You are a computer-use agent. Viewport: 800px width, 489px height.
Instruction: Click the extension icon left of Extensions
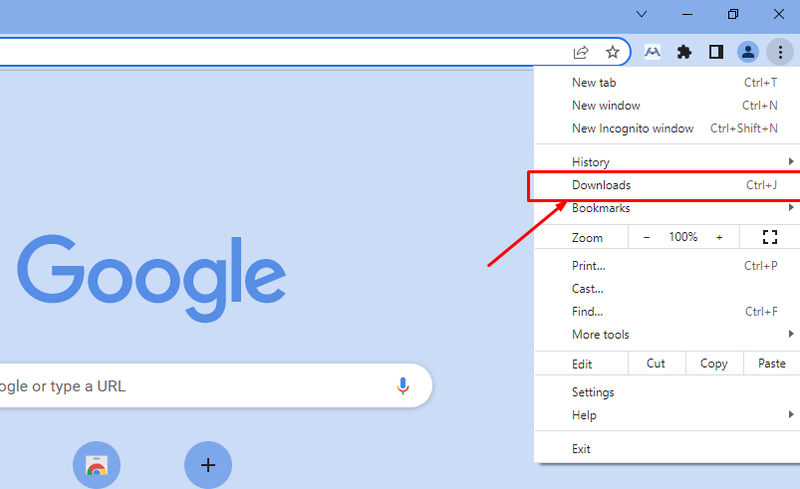(652, 52)
